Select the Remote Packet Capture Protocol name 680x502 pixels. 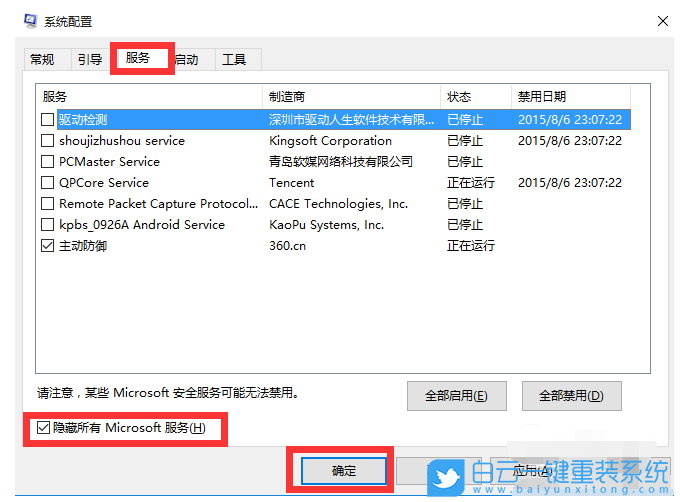click(158, 204)
